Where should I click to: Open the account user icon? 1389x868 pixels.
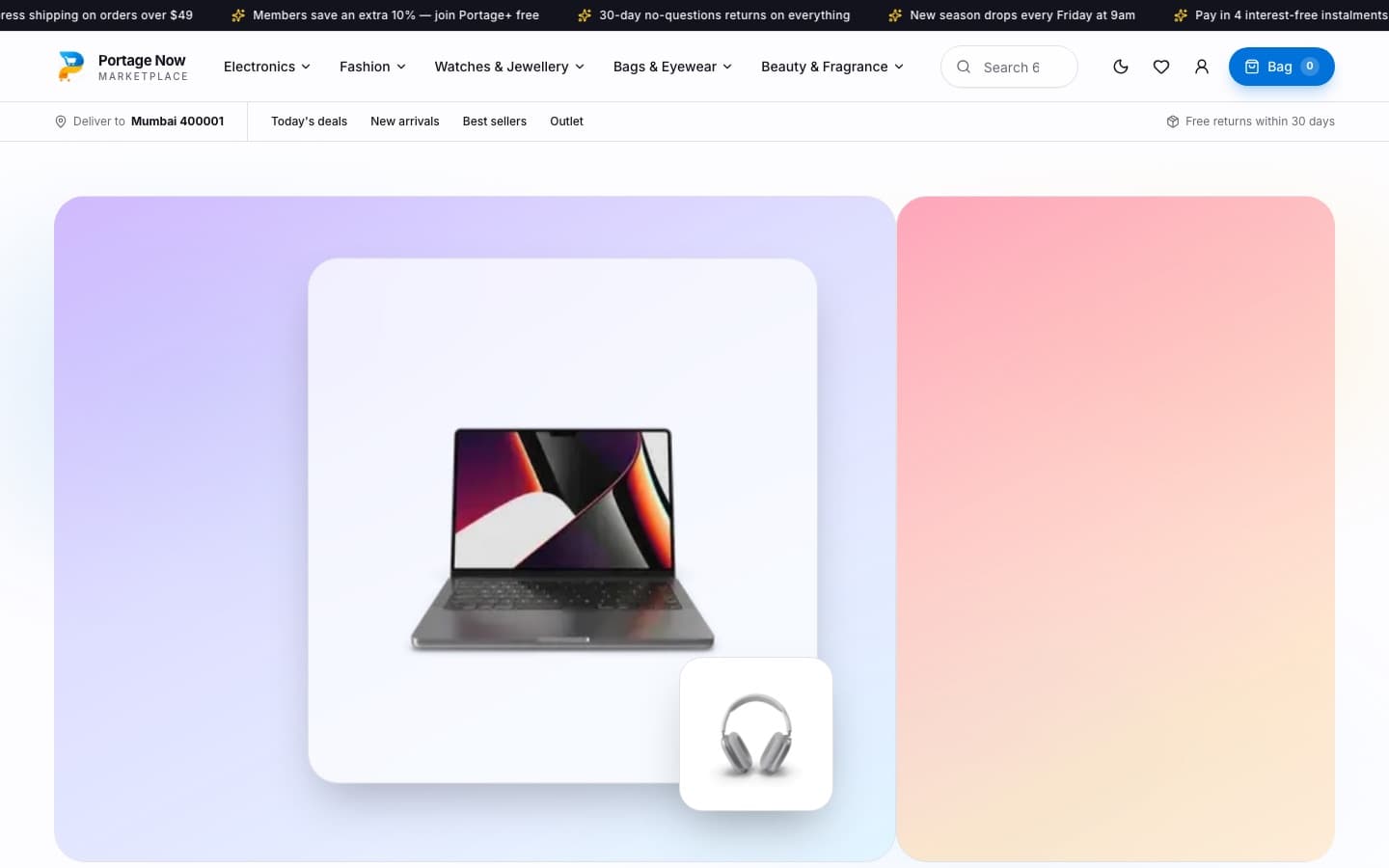point(1202,67)
